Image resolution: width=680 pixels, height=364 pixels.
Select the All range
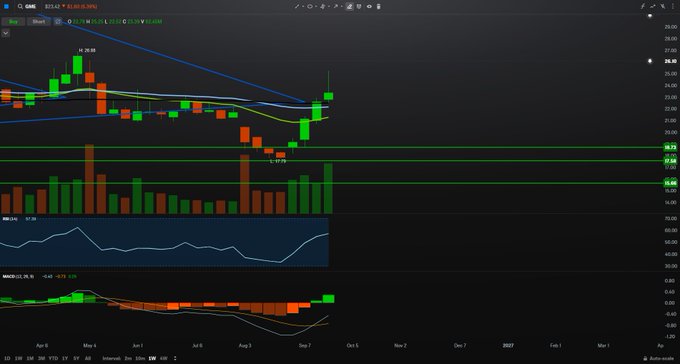pos(88,358)
